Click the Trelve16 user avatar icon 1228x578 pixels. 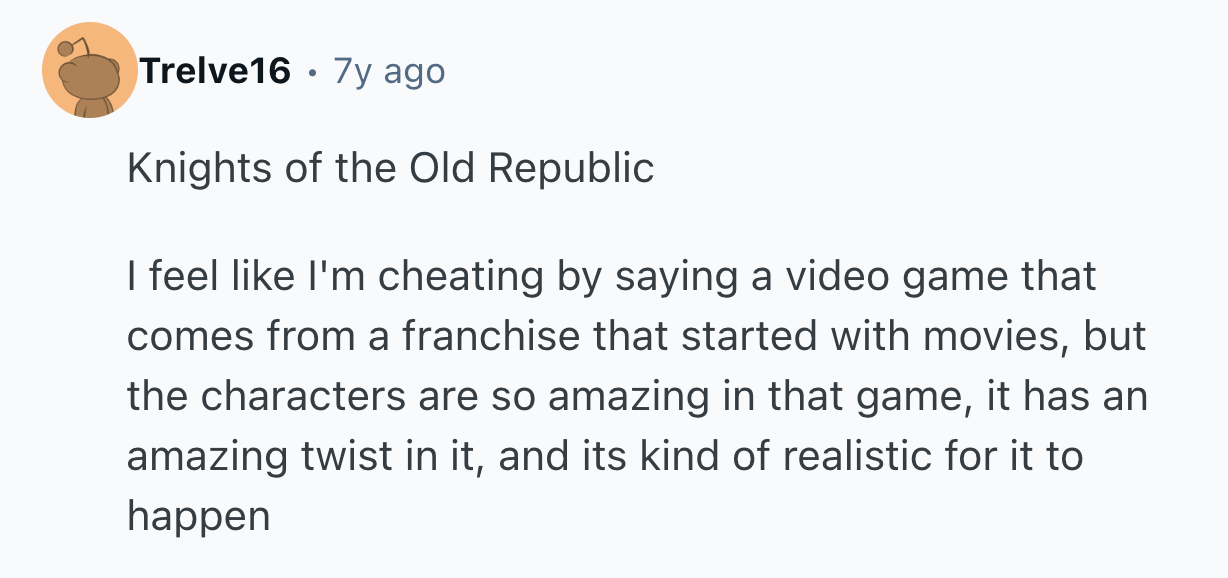(90, 71)
